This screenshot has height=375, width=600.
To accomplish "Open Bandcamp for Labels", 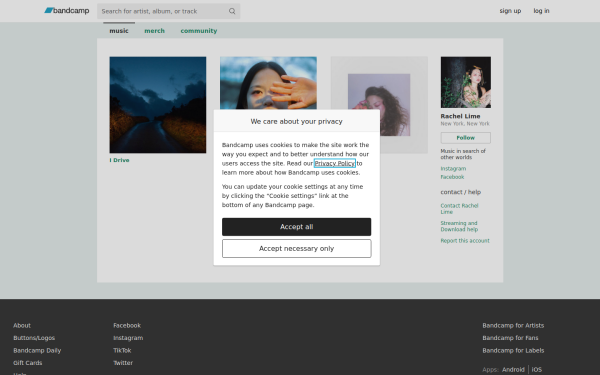I will pyautogui.click(x=513, y=351).
